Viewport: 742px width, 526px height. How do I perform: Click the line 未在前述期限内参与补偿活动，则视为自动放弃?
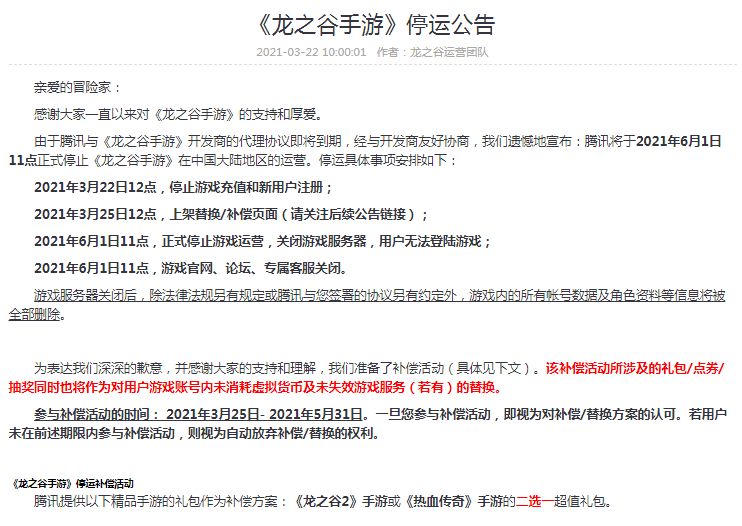(x=194, y=433)
